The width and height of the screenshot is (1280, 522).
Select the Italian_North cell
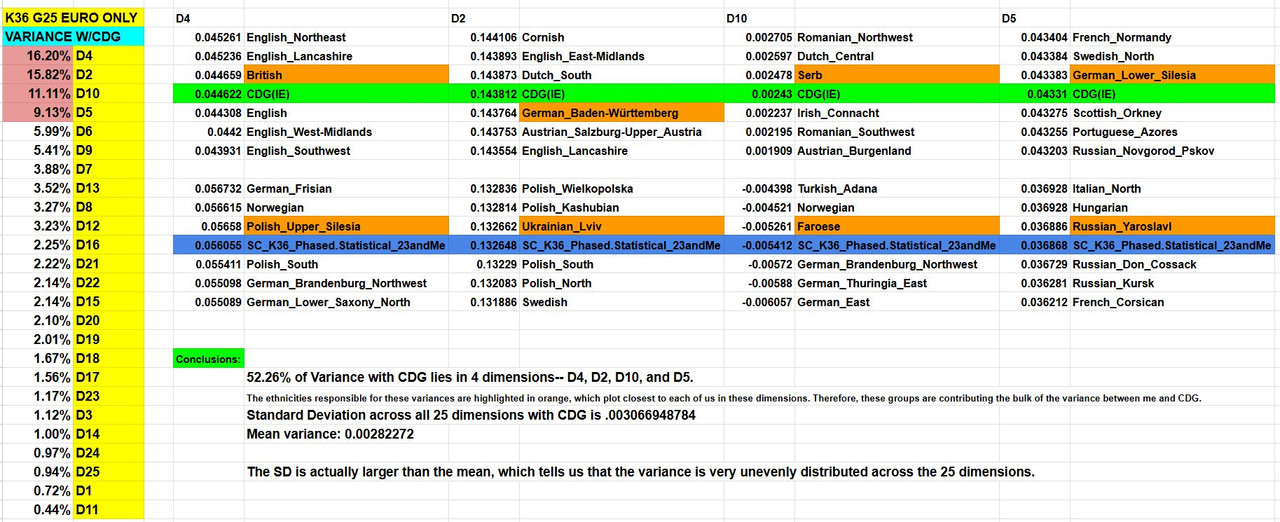click(x=1174, y=189)
